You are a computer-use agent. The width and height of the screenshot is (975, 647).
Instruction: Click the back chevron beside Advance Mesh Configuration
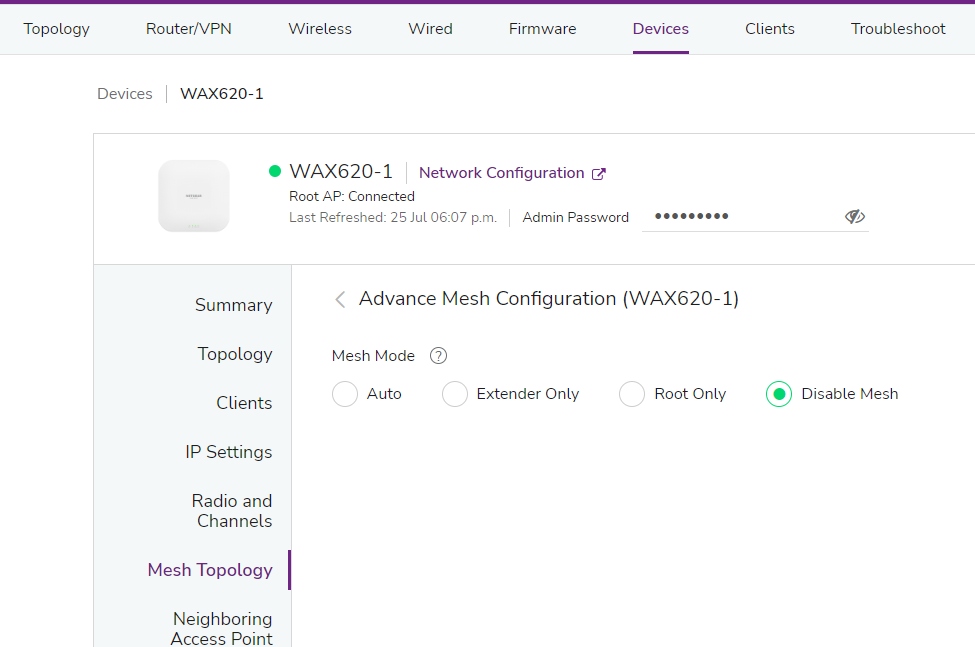339,299
